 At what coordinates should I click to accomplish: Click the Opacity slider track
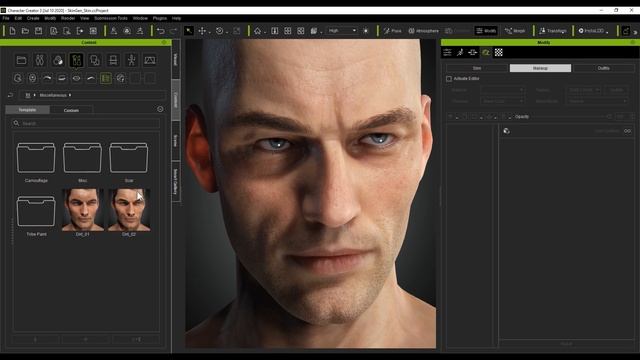(569, 117)
